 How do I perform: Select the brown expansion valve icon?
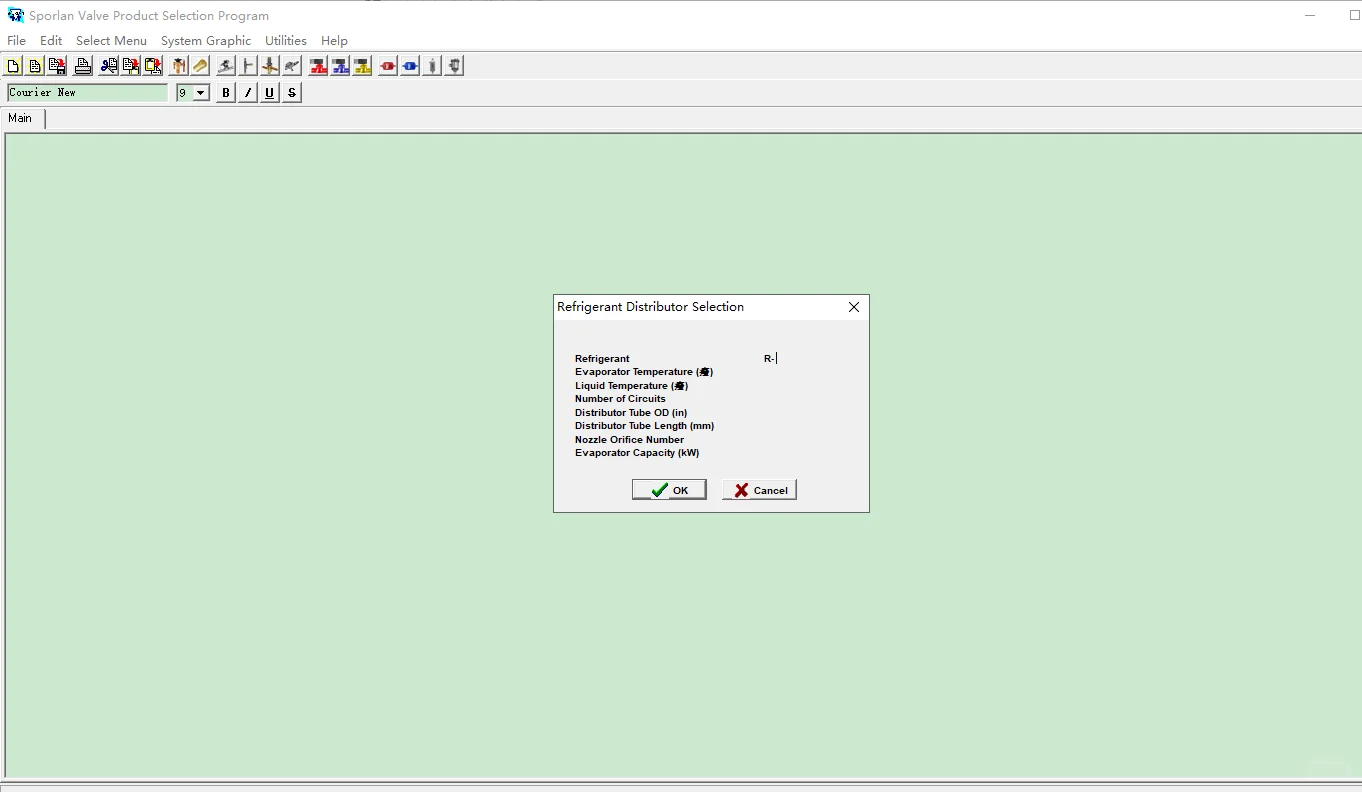(x=179, y=66)
